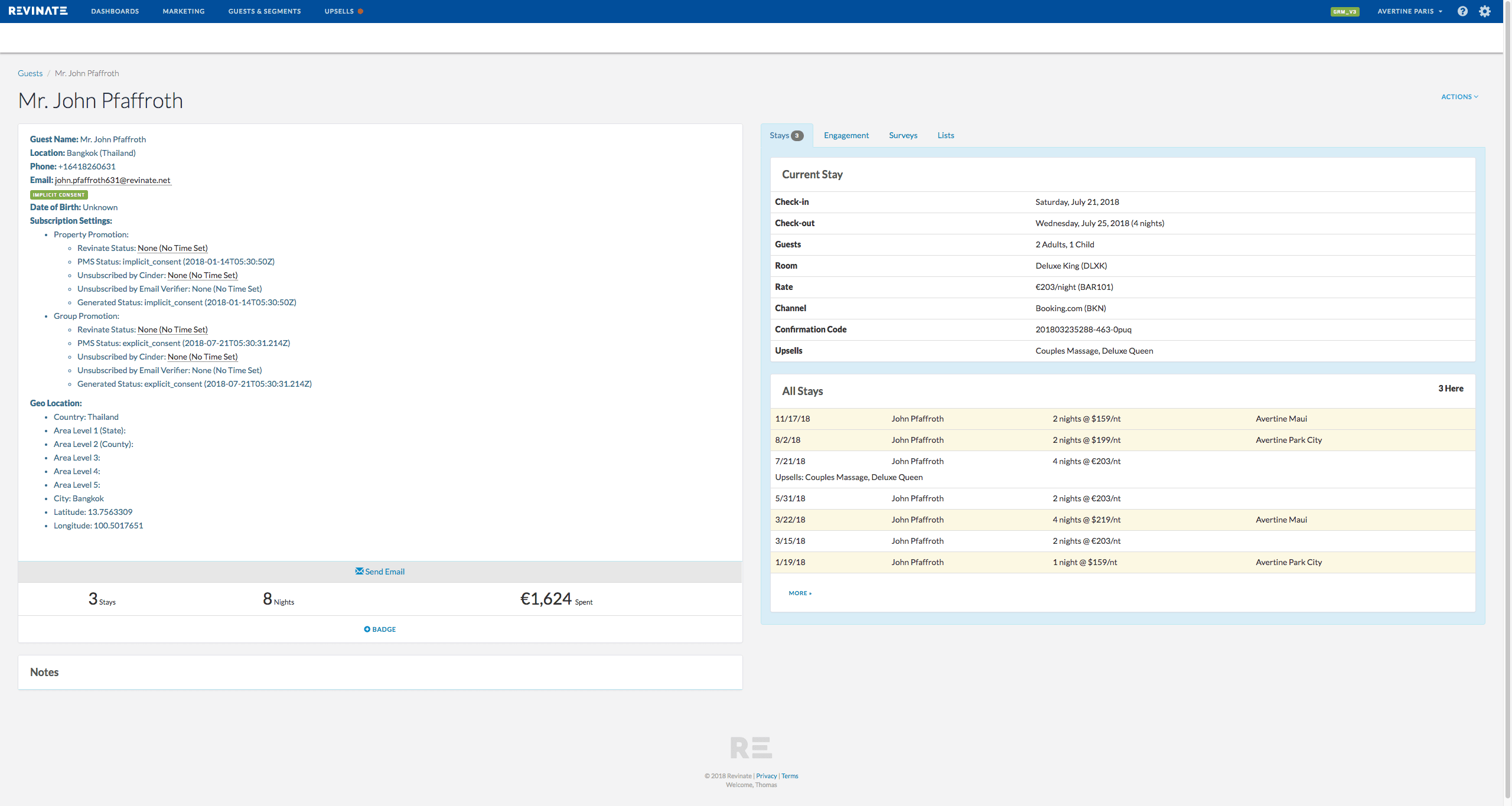The width and height of the screenshot is (1512, 806).
Task: Open the Marketing menu
Action: click(183, 11)
